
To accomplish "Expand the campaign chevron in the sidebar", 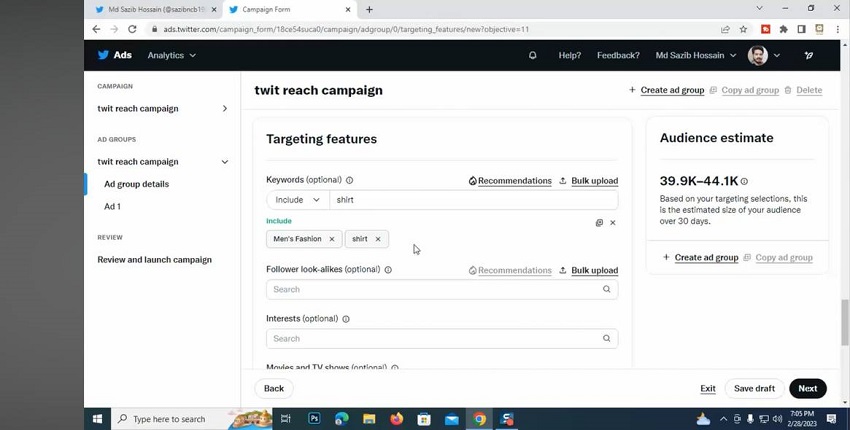I will click(x=224, y=108).
